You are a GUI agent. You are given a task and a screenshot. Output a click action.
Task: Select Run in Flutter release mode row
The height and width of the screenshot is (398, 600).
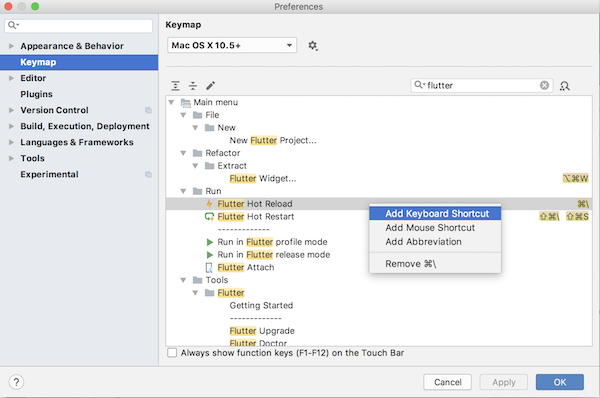click(x=379, y=254)
